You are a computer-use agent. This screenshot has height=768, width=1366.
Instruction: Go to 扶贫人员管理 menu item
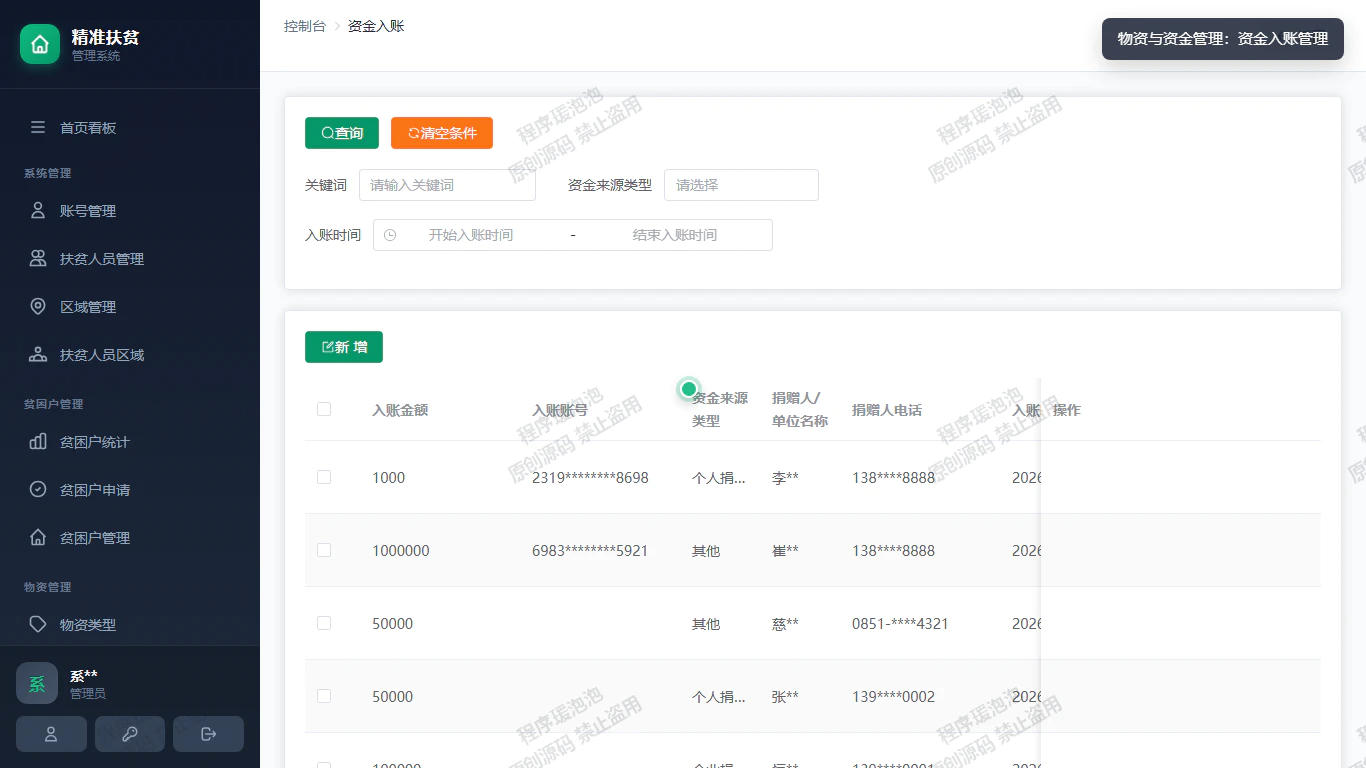[130, 259]
